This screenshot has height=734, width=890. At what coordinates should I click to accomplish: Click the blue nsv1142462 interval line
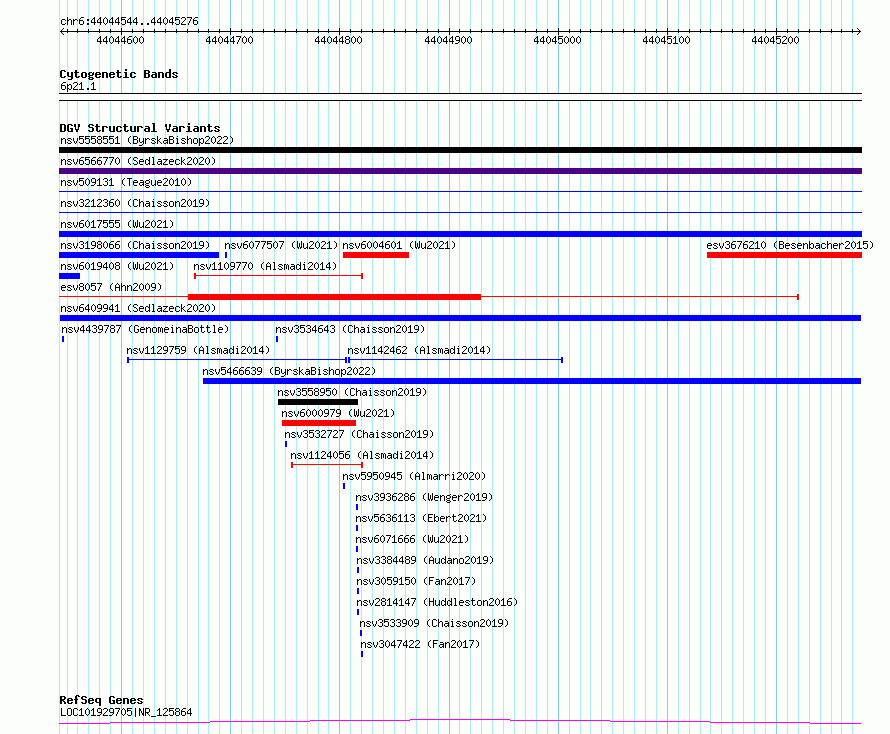pyautogui.click(x=455, y=360)
